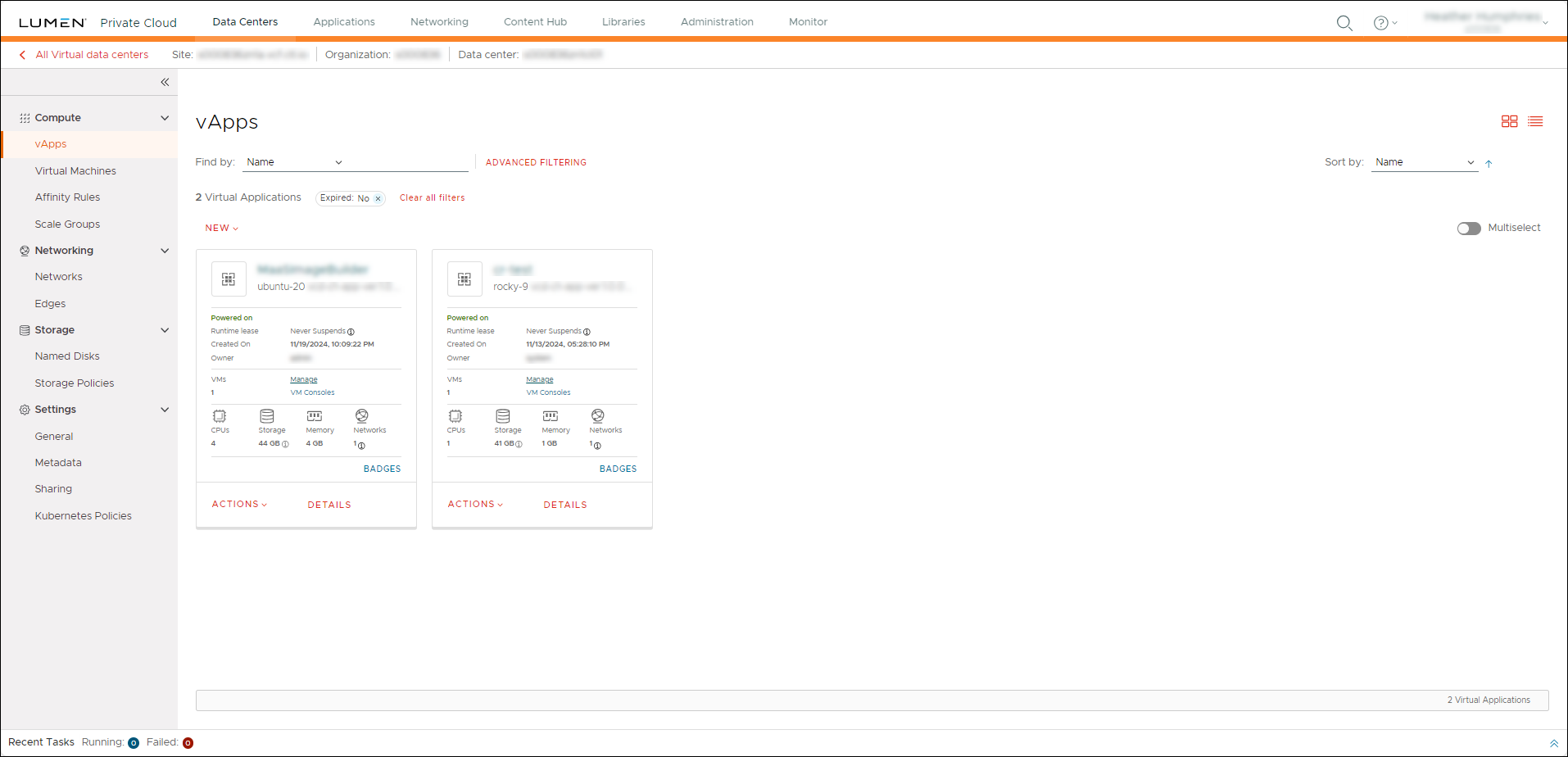Click the Clear all filters link
Image resolution: width=1568 pixels, height=757 pixels.
click(x=432, y=197)
